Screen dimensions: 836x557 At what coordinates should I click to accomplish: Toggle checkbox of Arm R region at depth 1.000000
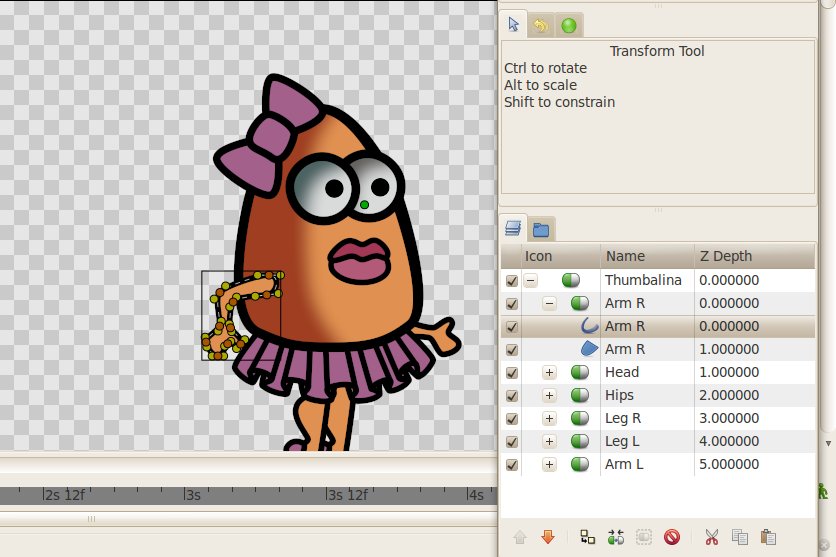pos(511,350)
